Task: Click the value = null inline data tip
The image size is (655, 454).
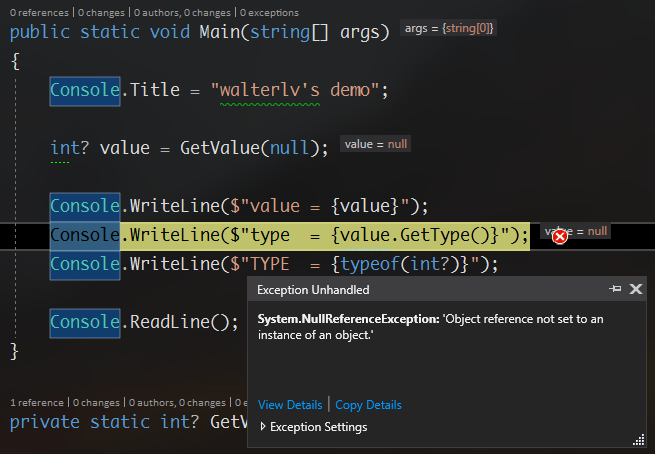Action: 376,144
